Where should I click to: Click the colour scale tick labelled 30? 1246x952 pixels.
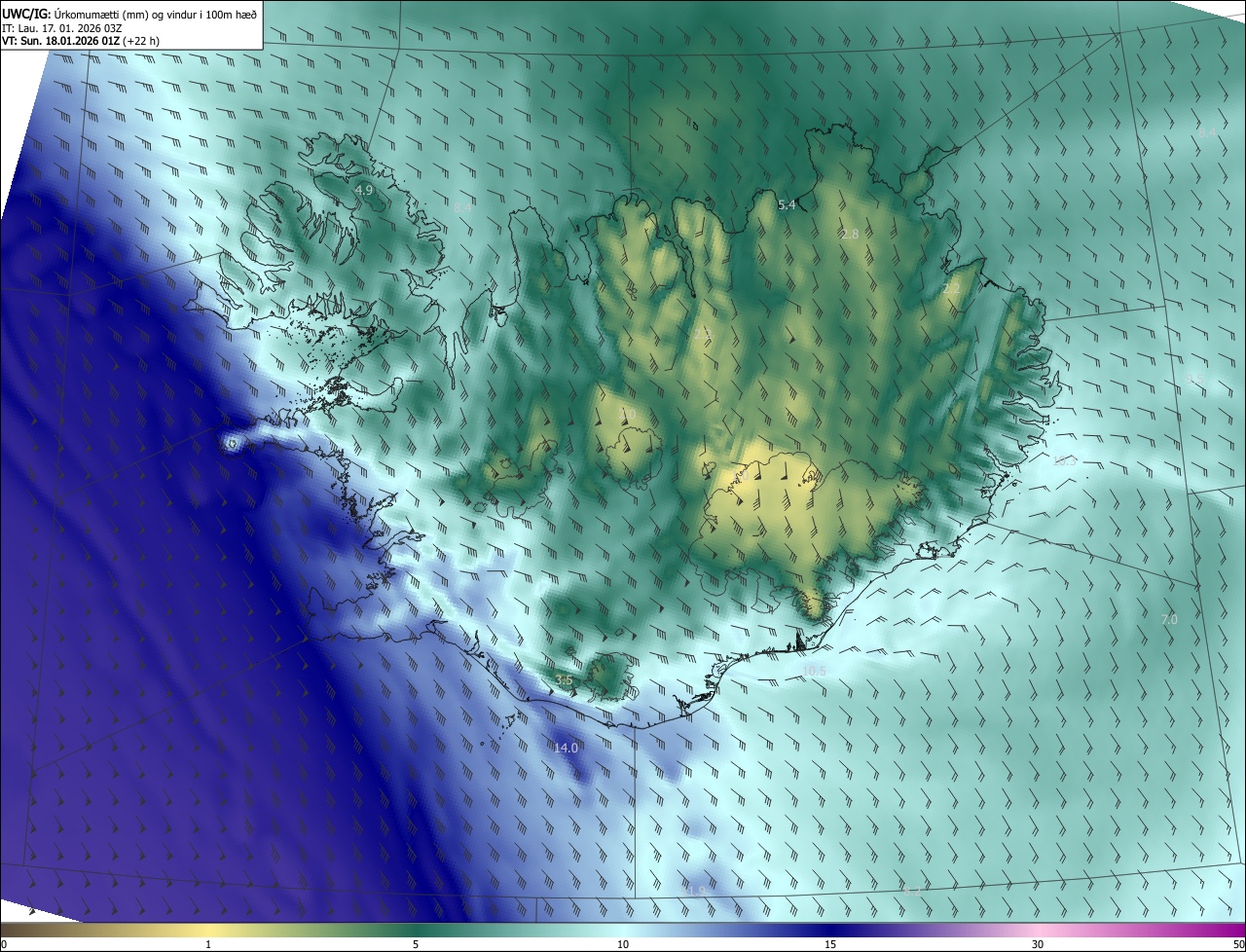click(x=1038, y=945)
